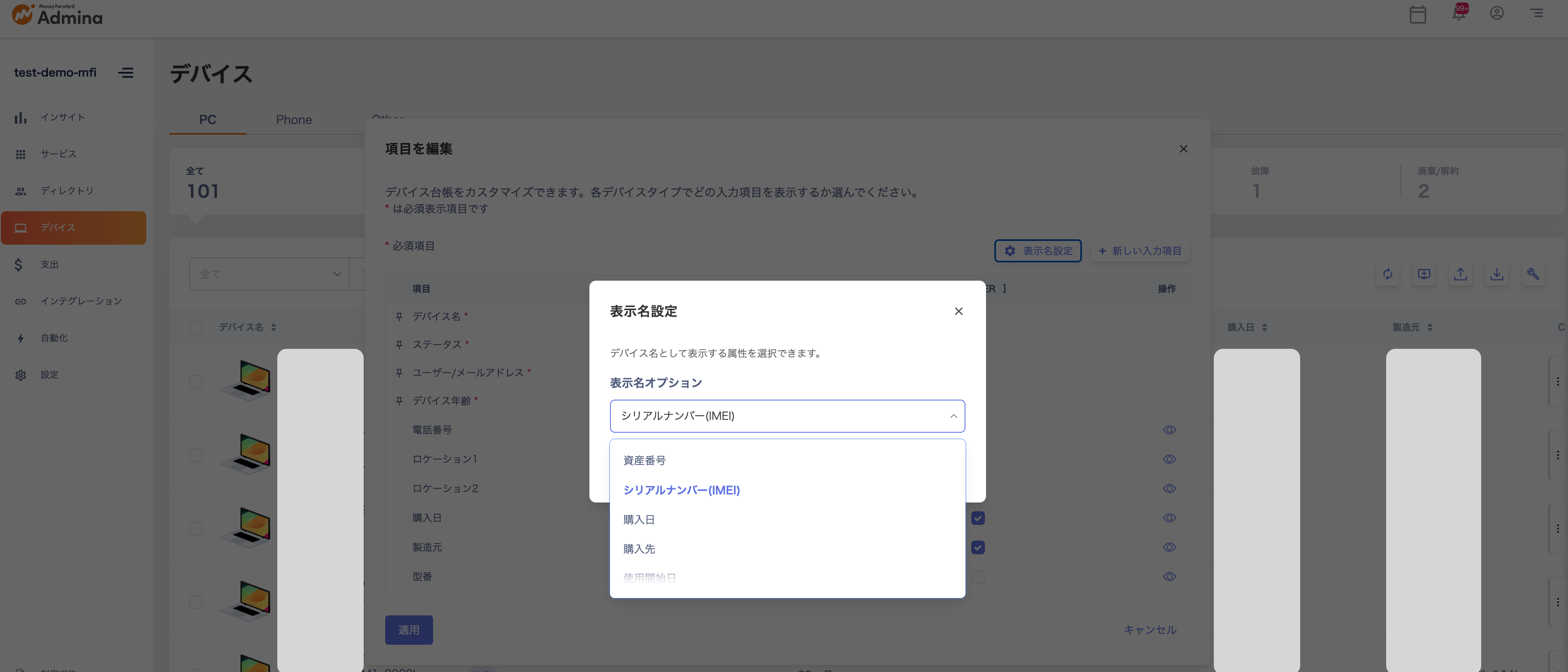Toggle visibility eye for ロケーション1 row

pos(1169,460)
